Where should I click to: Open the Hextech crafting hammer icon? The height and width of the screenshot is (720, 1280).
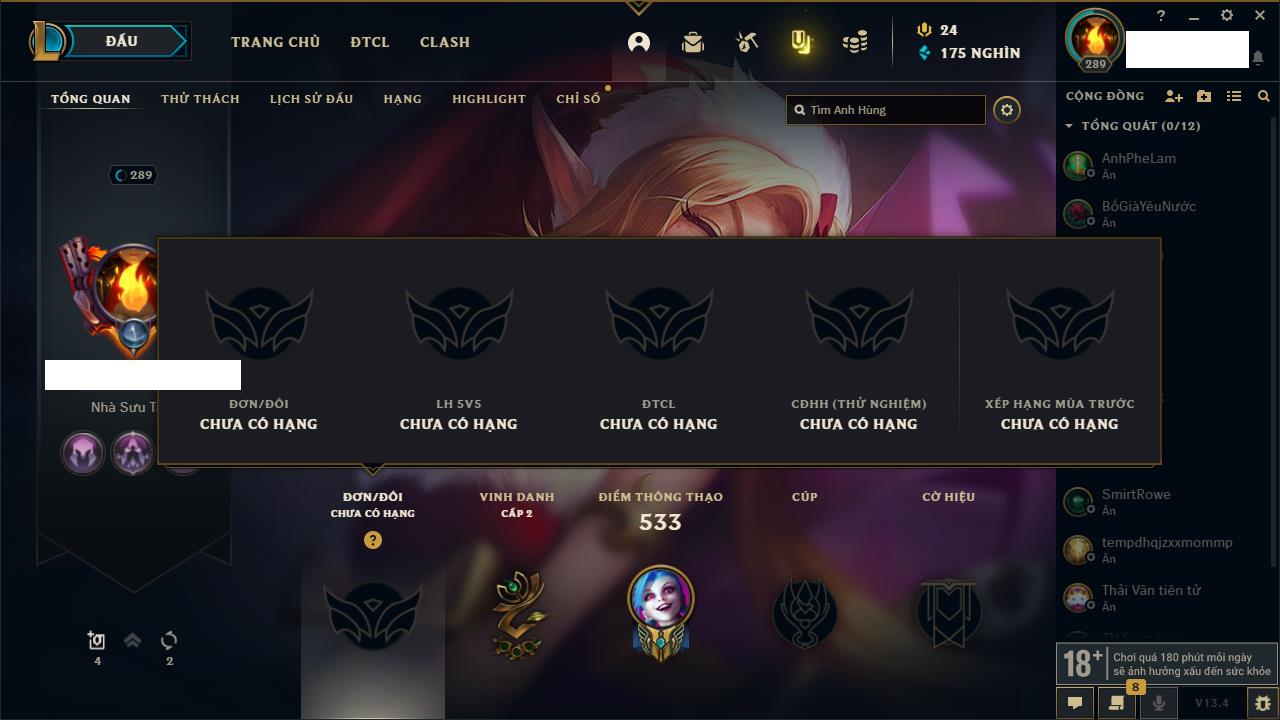coord(746,42)
